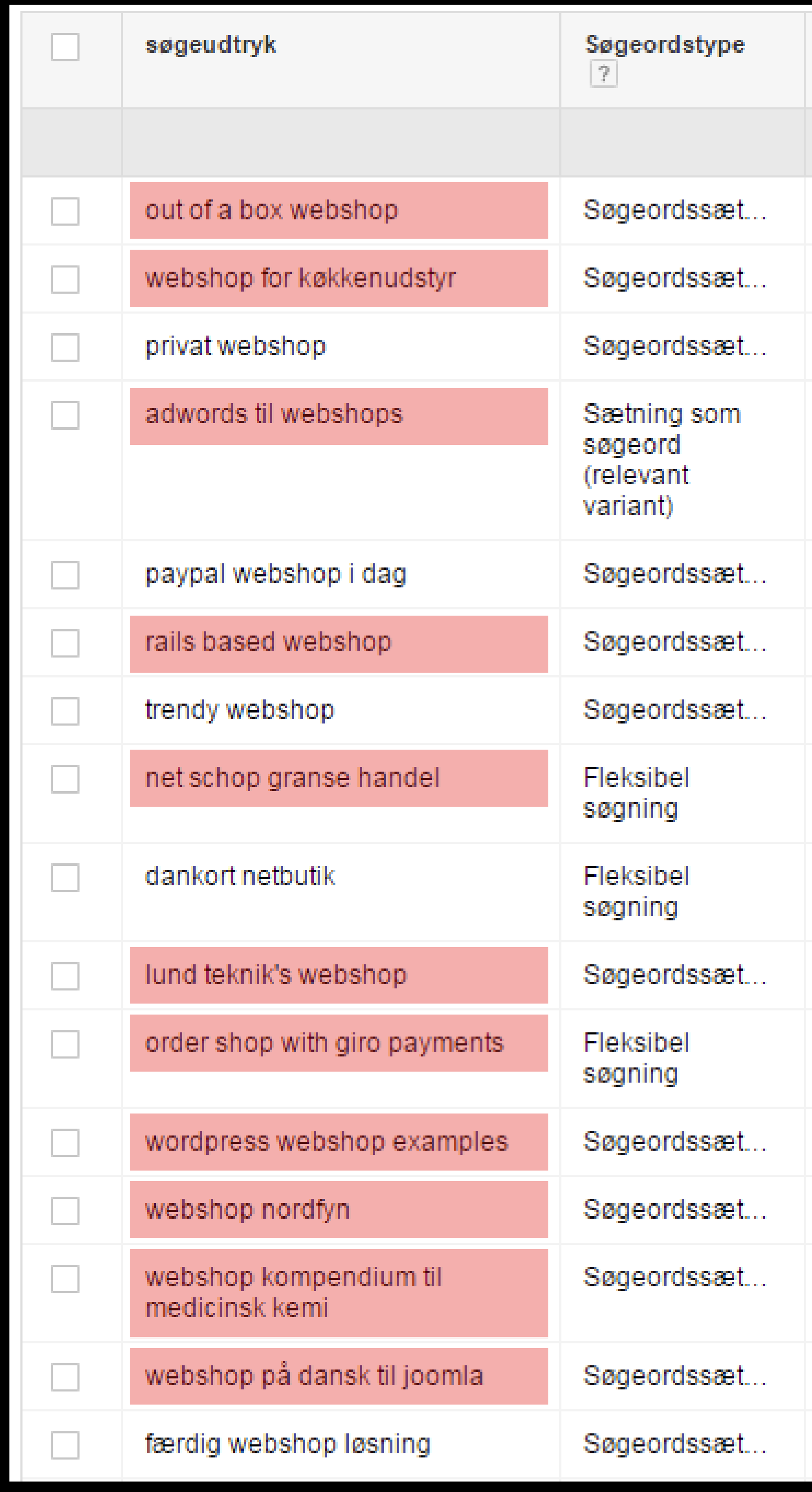Select the net schop granse handel term
Viewport: 812px width, 1492px height.
(292, 778)
